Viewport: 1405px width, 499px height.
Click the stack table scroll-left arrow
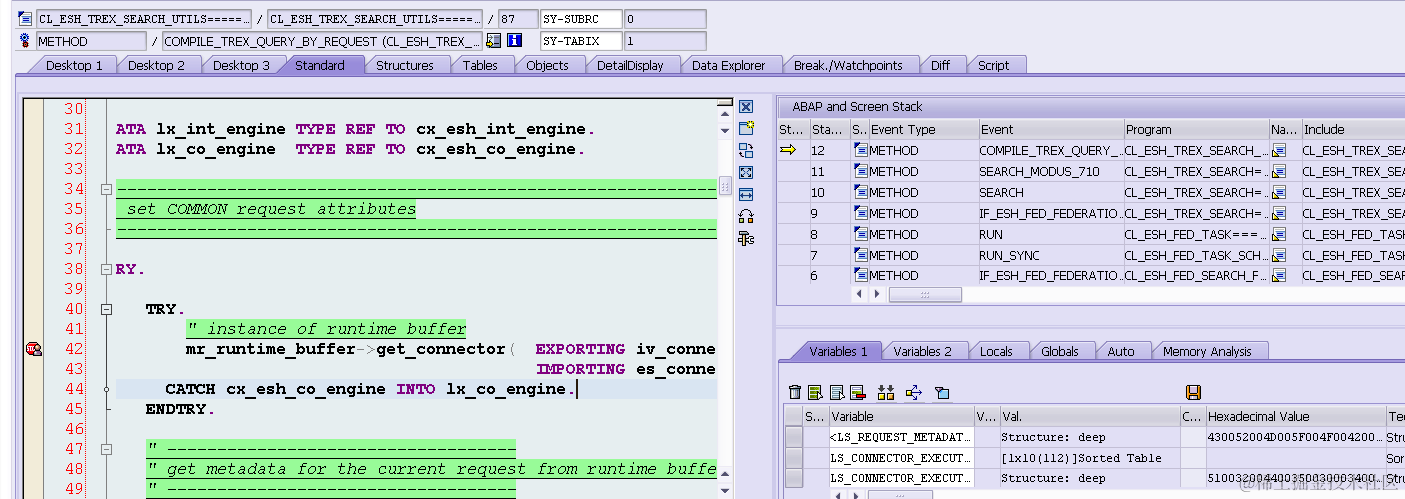pos(859,294)
